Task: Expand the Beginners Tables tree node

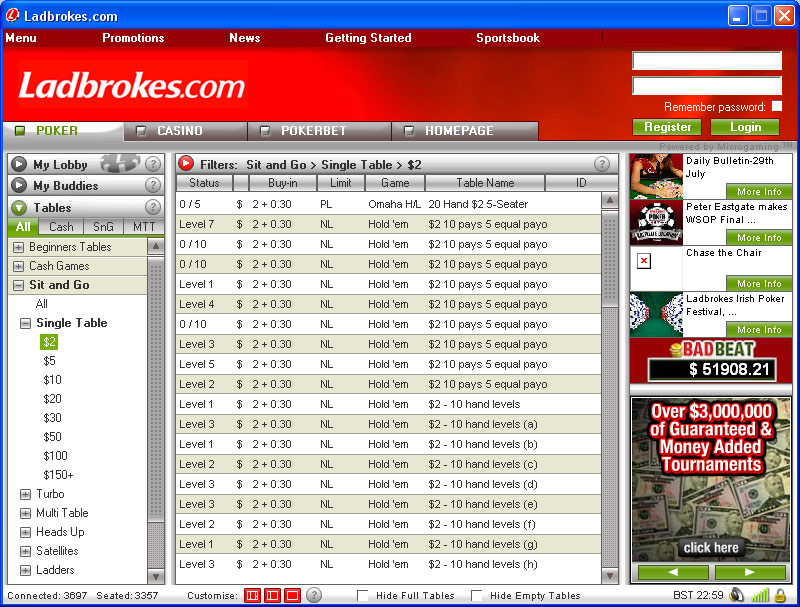Action: click(x=18, y=247)
